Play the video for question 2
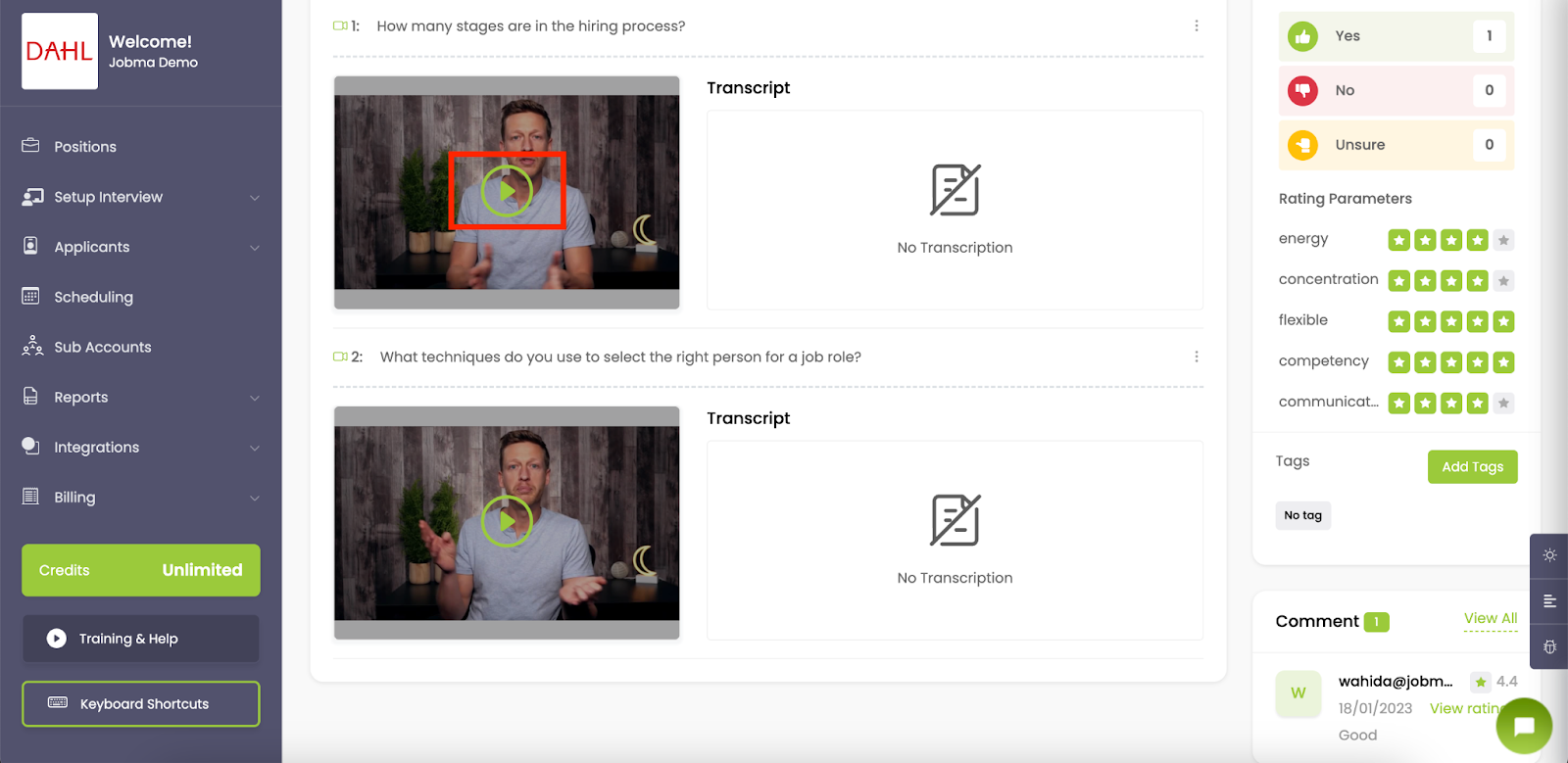Screen dimensions: 1568x763 click(x=507, y=522)
